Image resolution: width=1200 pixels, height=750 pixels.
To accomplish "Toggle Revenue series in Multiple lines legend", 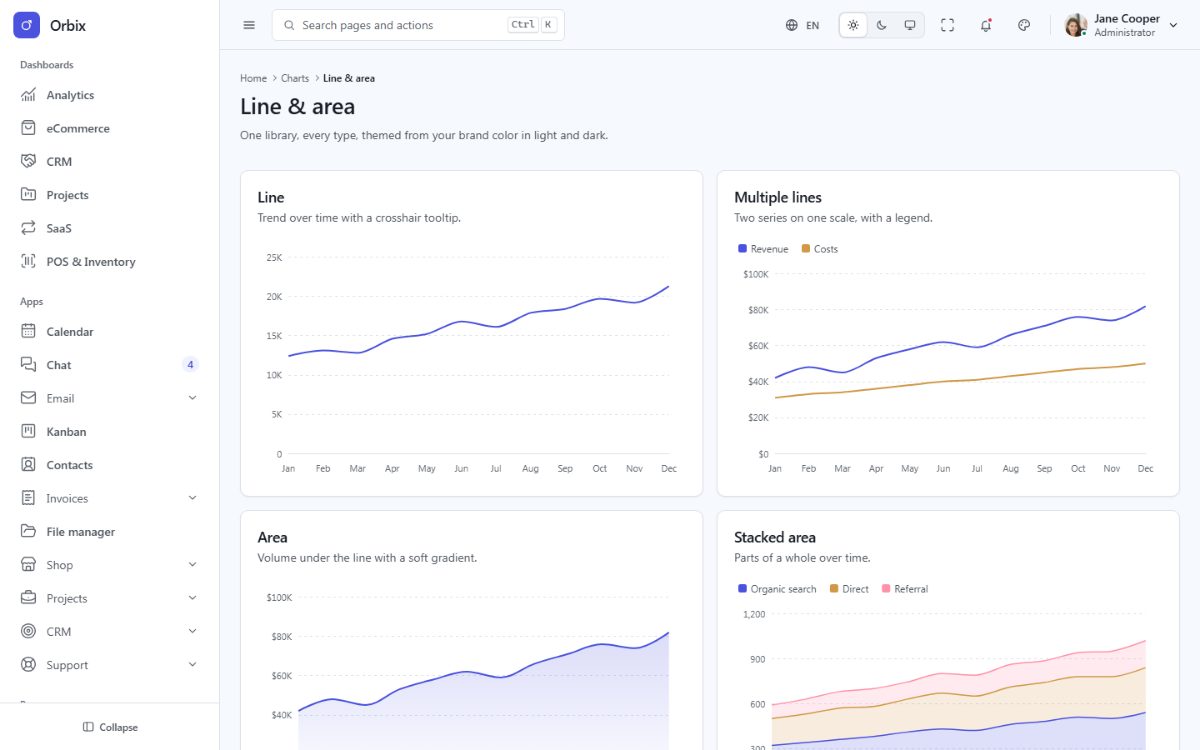I will [x=763, y=249].
